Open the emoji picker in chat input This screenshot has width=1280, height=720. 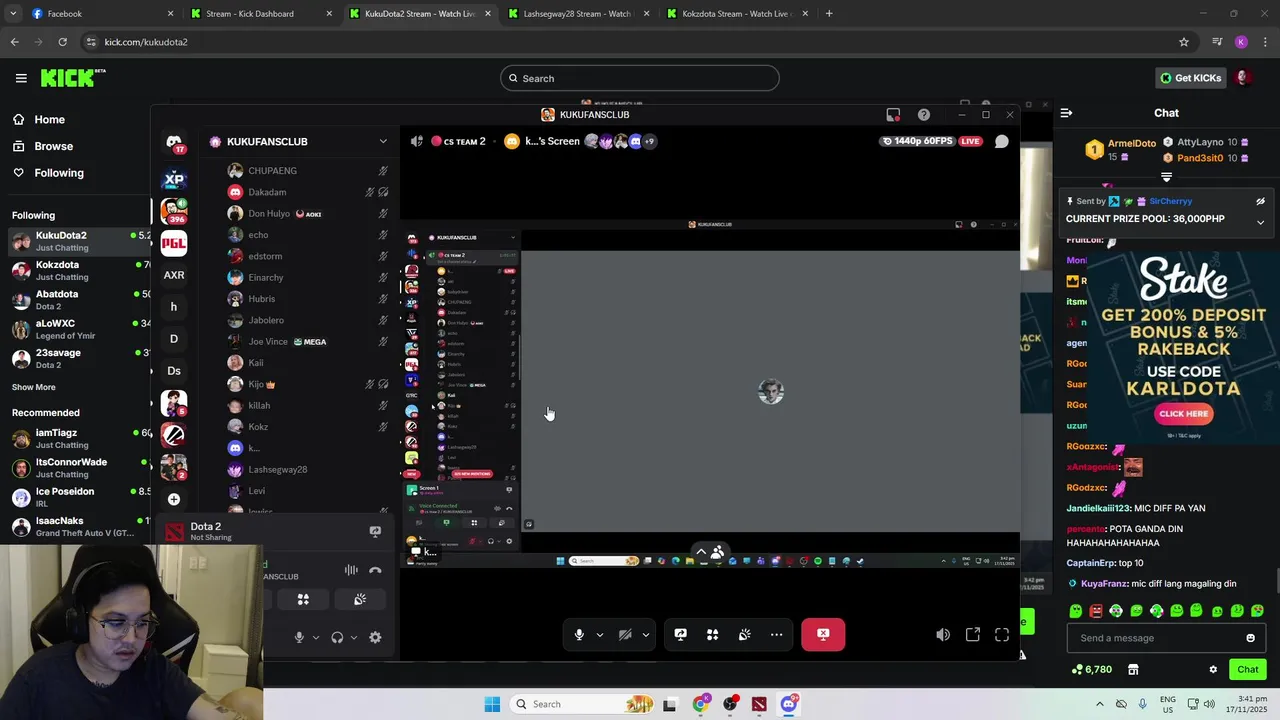click(1250, 638)
